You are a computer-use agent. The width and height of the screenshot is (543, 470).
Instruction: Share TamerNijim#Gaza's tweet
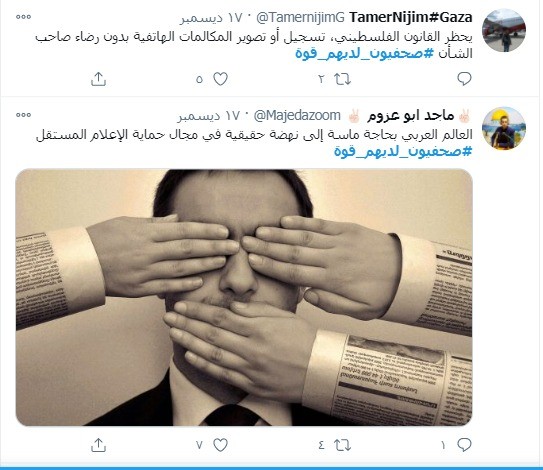98,79
